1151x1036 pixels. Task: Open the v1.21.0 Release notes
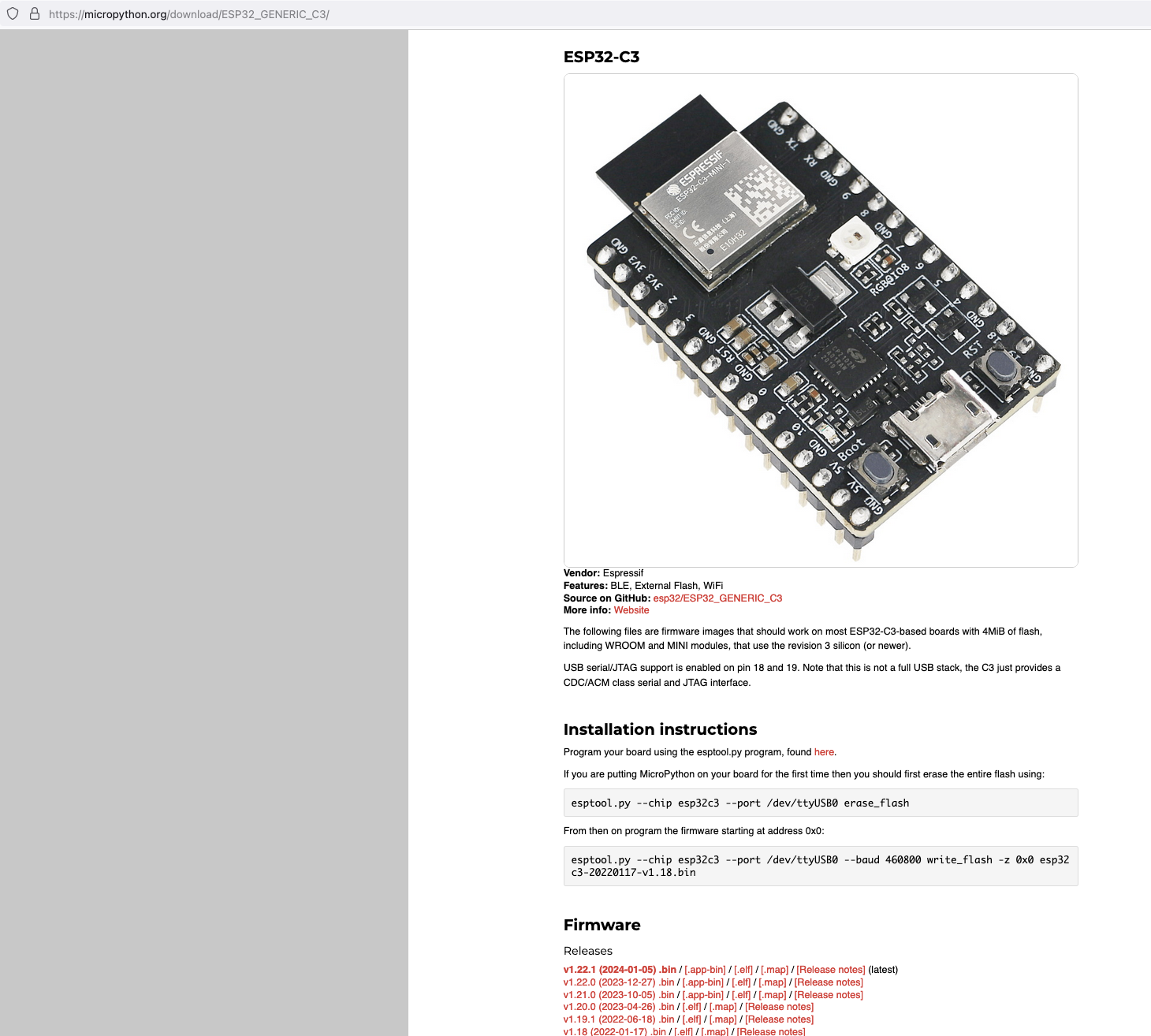pos(829,995)
